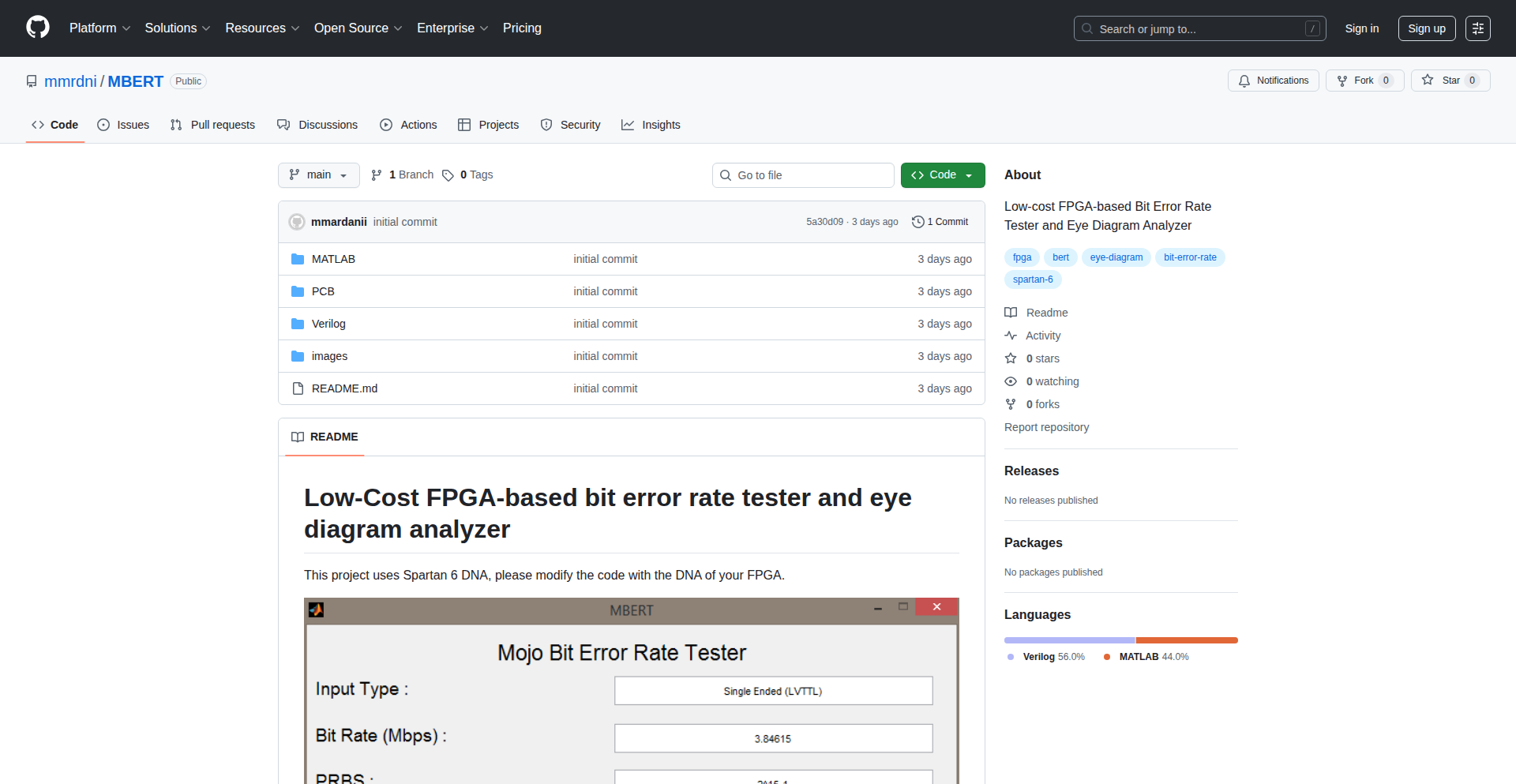Image resolution: width=1516 pixels, height=784 pixels.
Task: Go to the Insights tab
Action: pyautogui.click(x=651, y=125)
